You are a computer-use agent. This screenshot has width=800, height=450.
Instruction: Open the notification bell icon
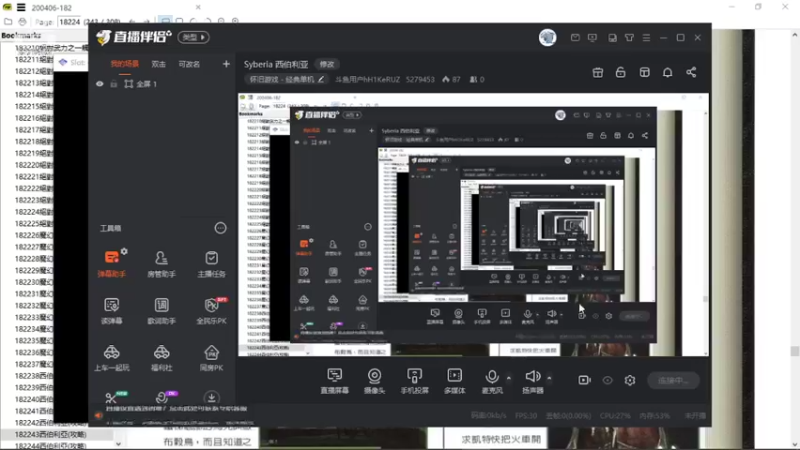667,72
